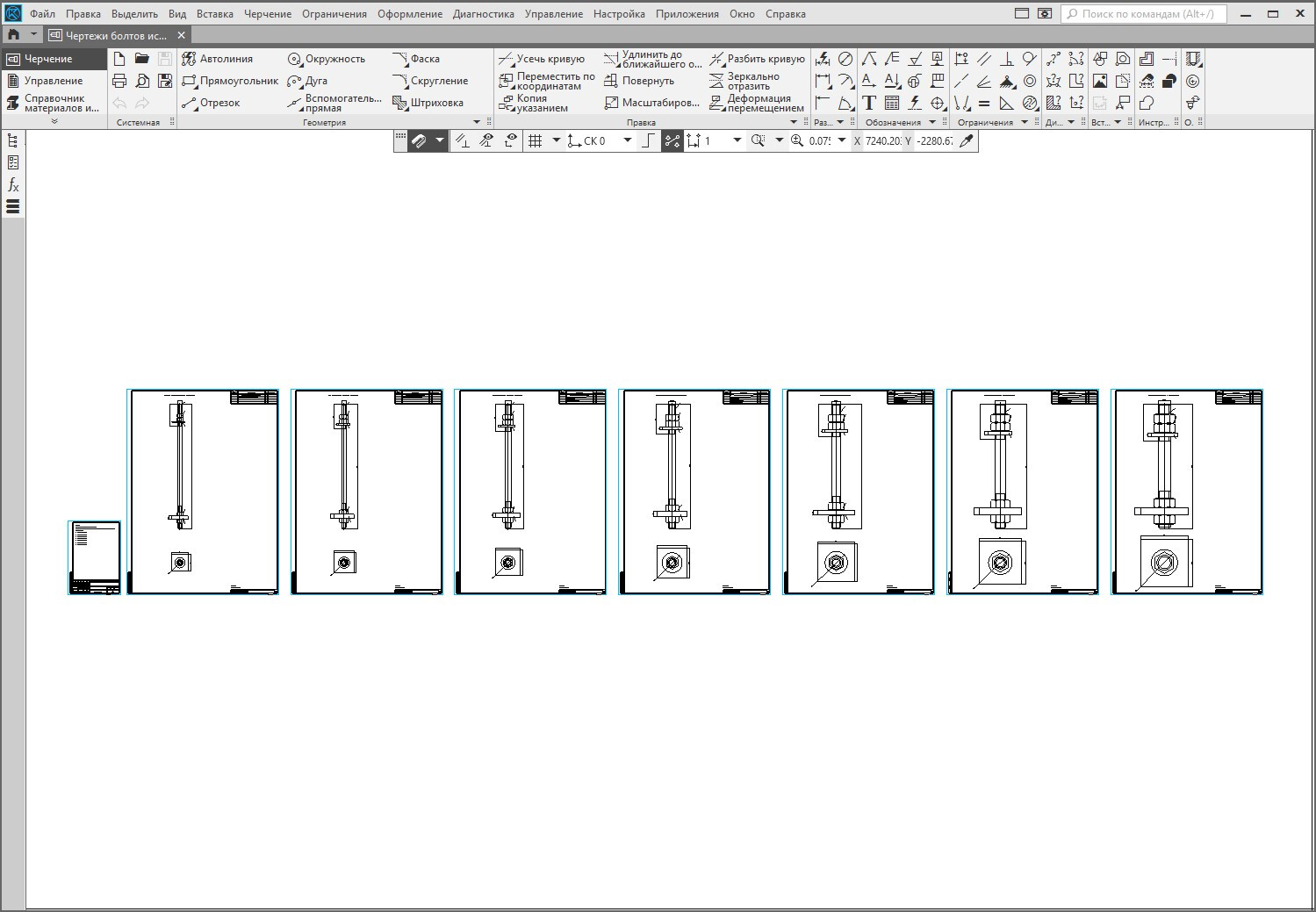Image resolution: width=1316 pixels, height=912 pixels.
Task: Click the Управление toolset button
Action: tap(52, 81)
